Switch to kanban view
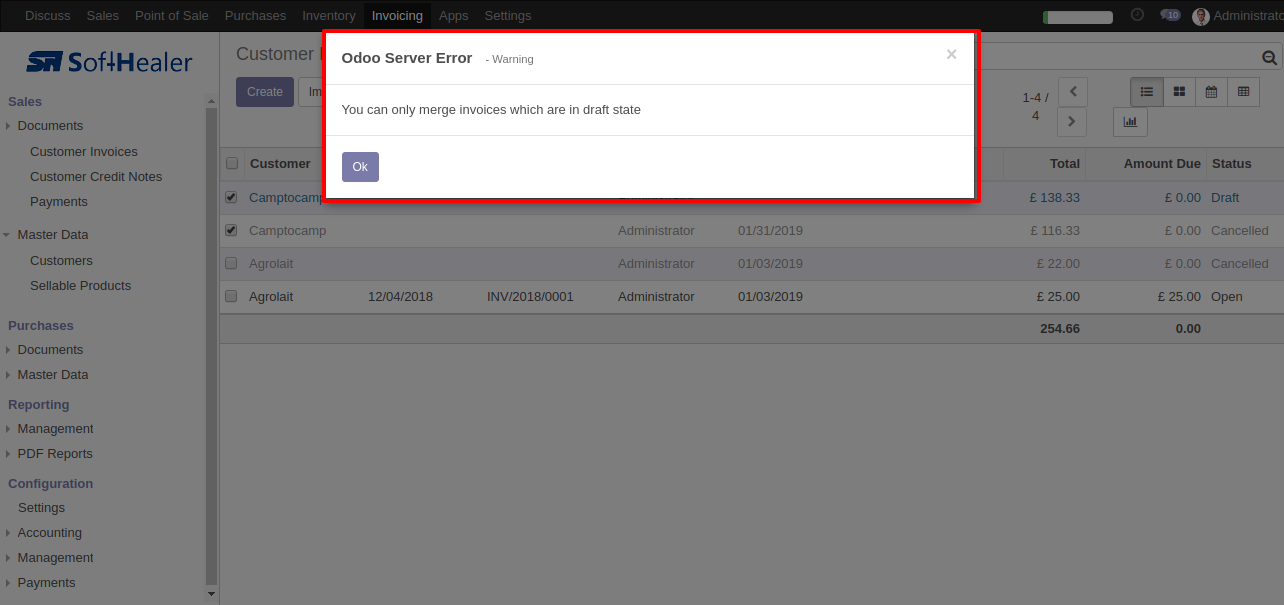 point(1179,92)
